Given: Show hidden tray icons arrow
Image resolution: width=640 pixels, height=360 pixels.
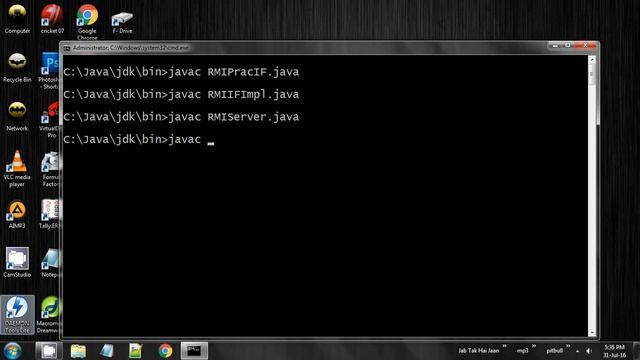Looking at the screenshot, I should click(578, 351).
